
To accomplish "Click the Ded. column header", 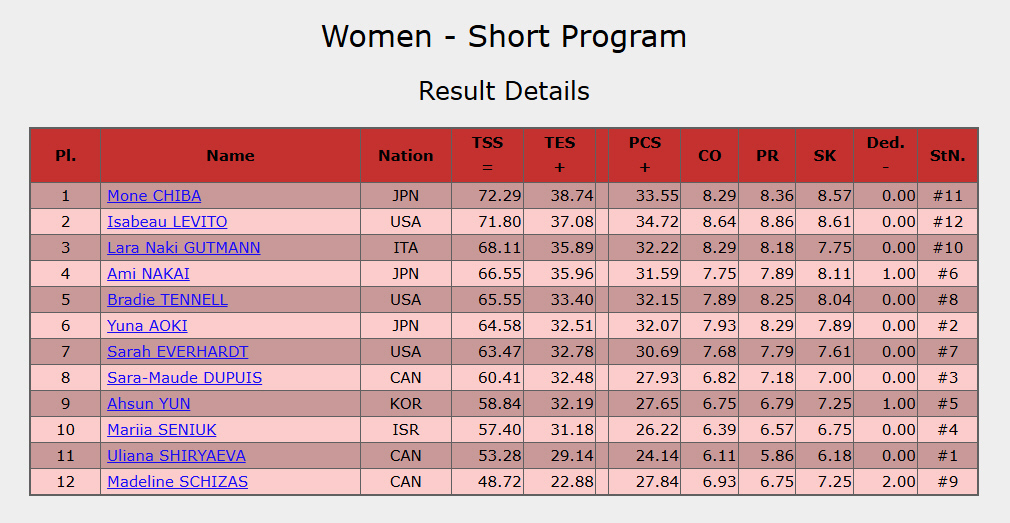I will [x=885, y=155].
